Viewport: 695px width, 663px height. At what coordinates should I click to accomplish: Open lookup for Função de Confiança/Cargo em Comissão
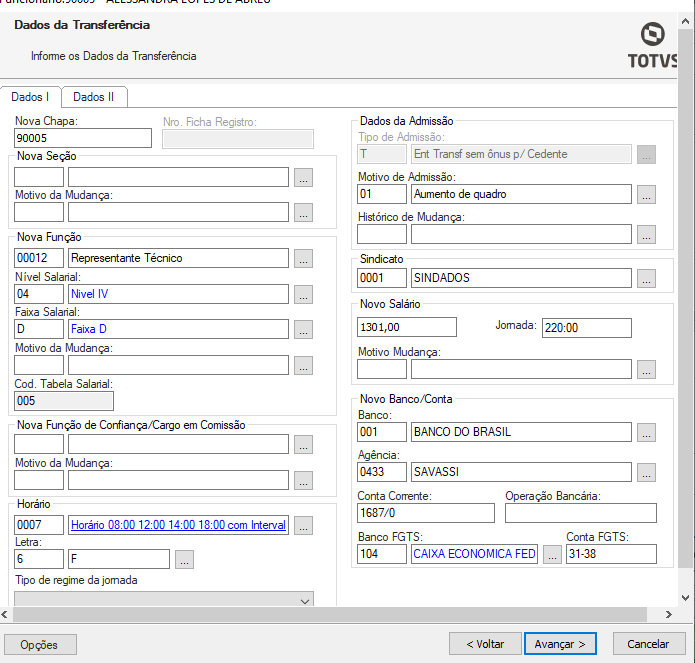(x=303, y=445)
